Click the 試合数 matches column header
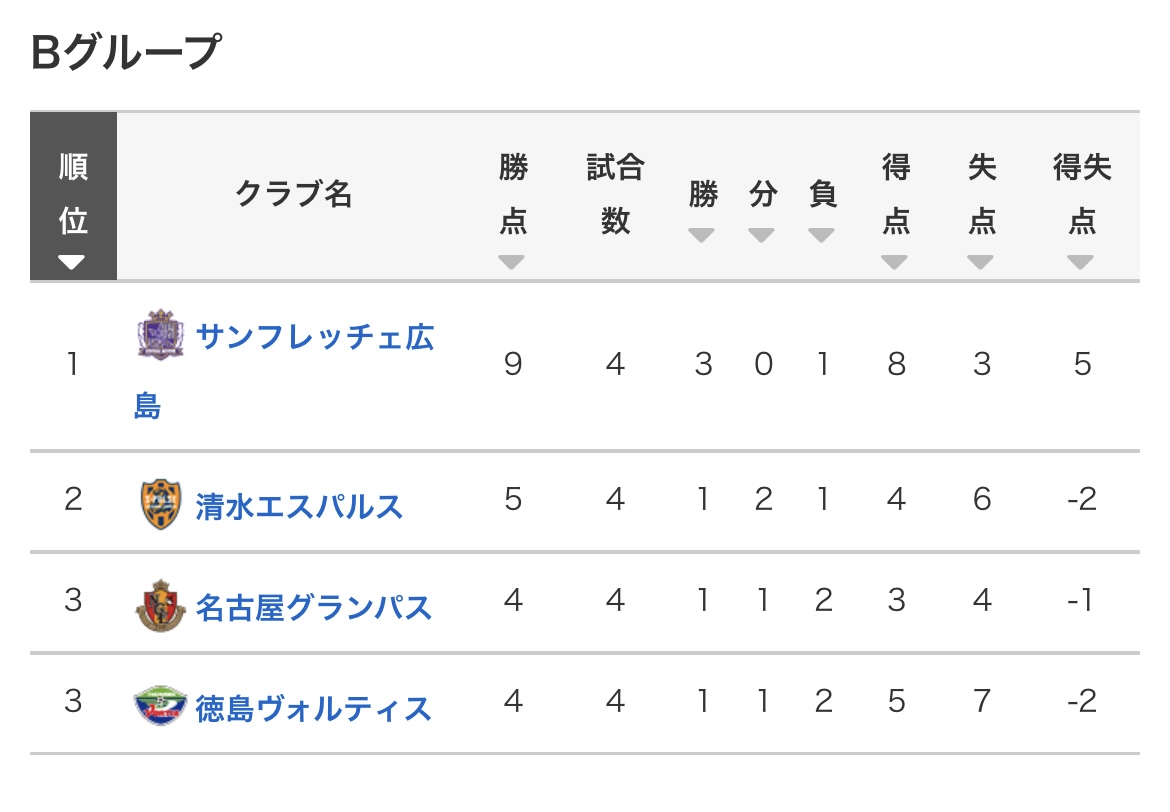This screenshot has height=812, width=1170. click(x=615, y=194)
